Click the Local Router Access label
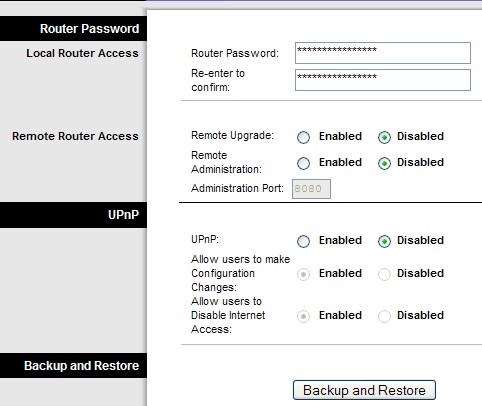The image size is (482, 406). tap(82, 53)
